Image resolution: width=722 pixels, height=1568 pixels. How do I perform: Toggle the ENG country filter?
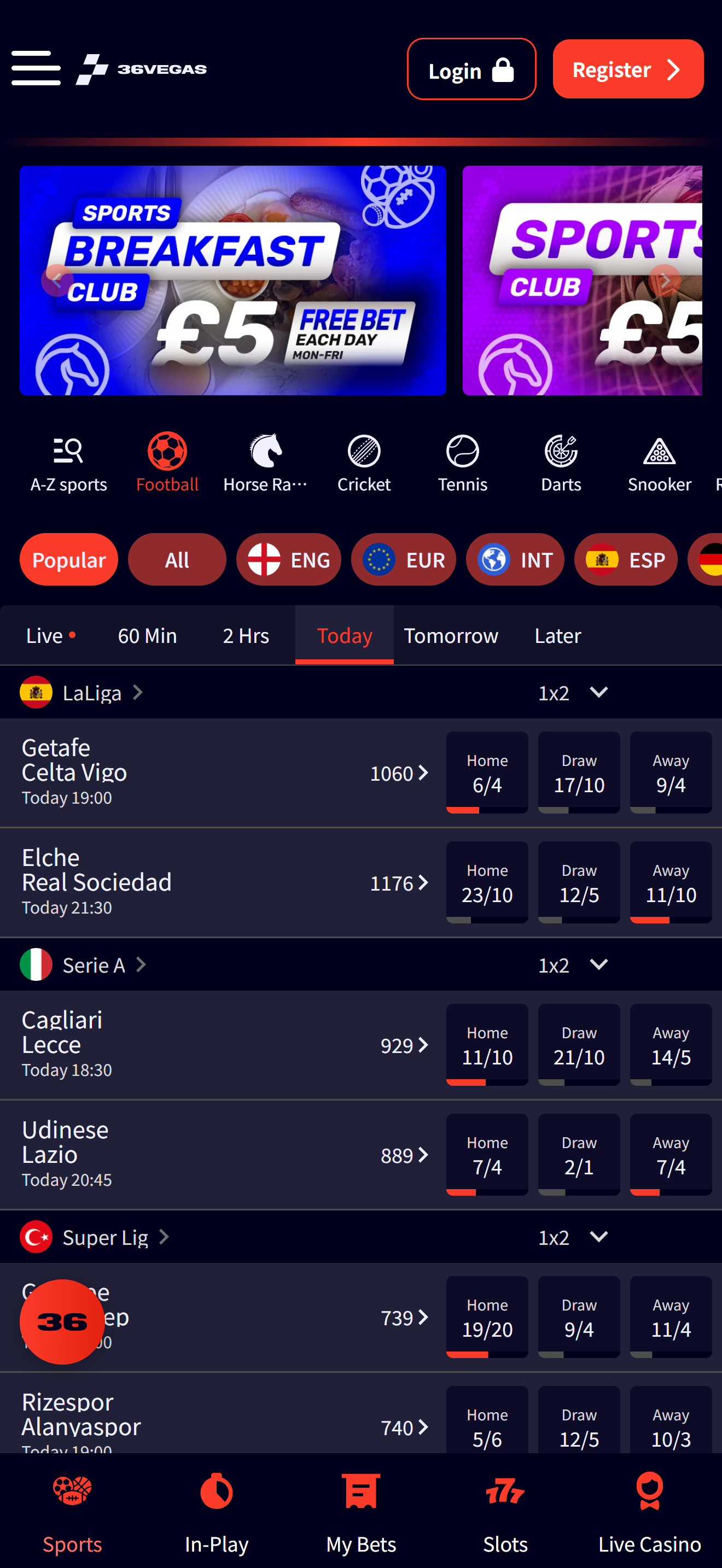289,559
